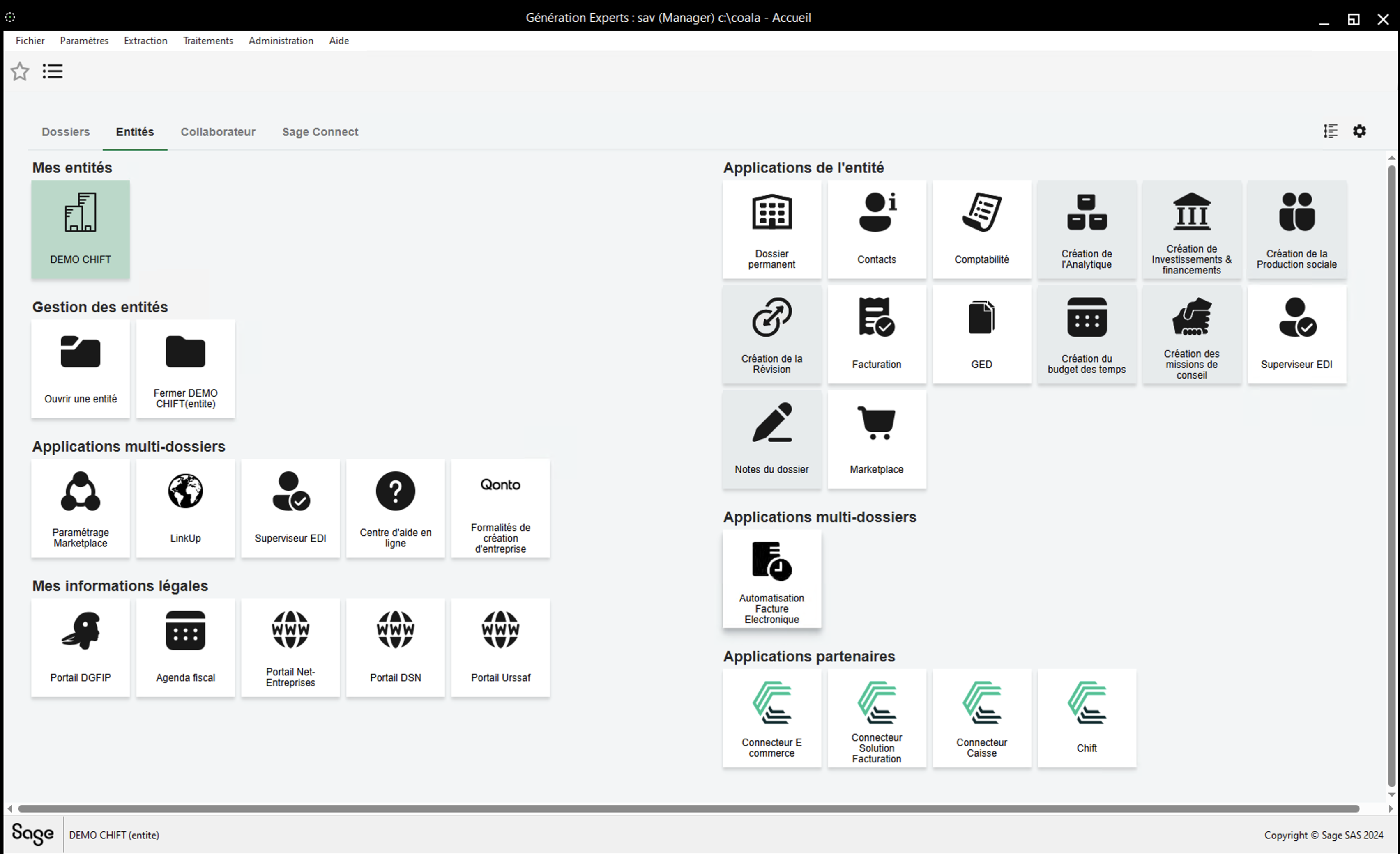
Task: Click the horizontal scrollbar left arrow
Action: (10, 808)
